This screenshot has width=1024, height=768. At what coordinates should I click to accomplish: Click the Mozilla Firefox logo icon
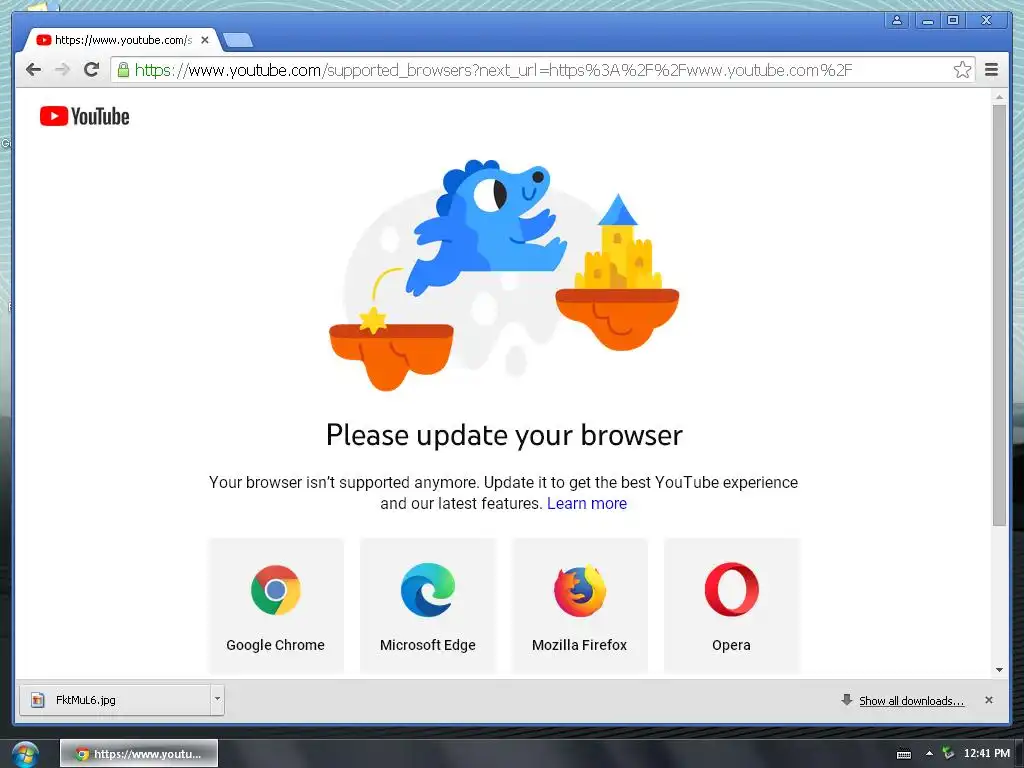coord(579,590)
